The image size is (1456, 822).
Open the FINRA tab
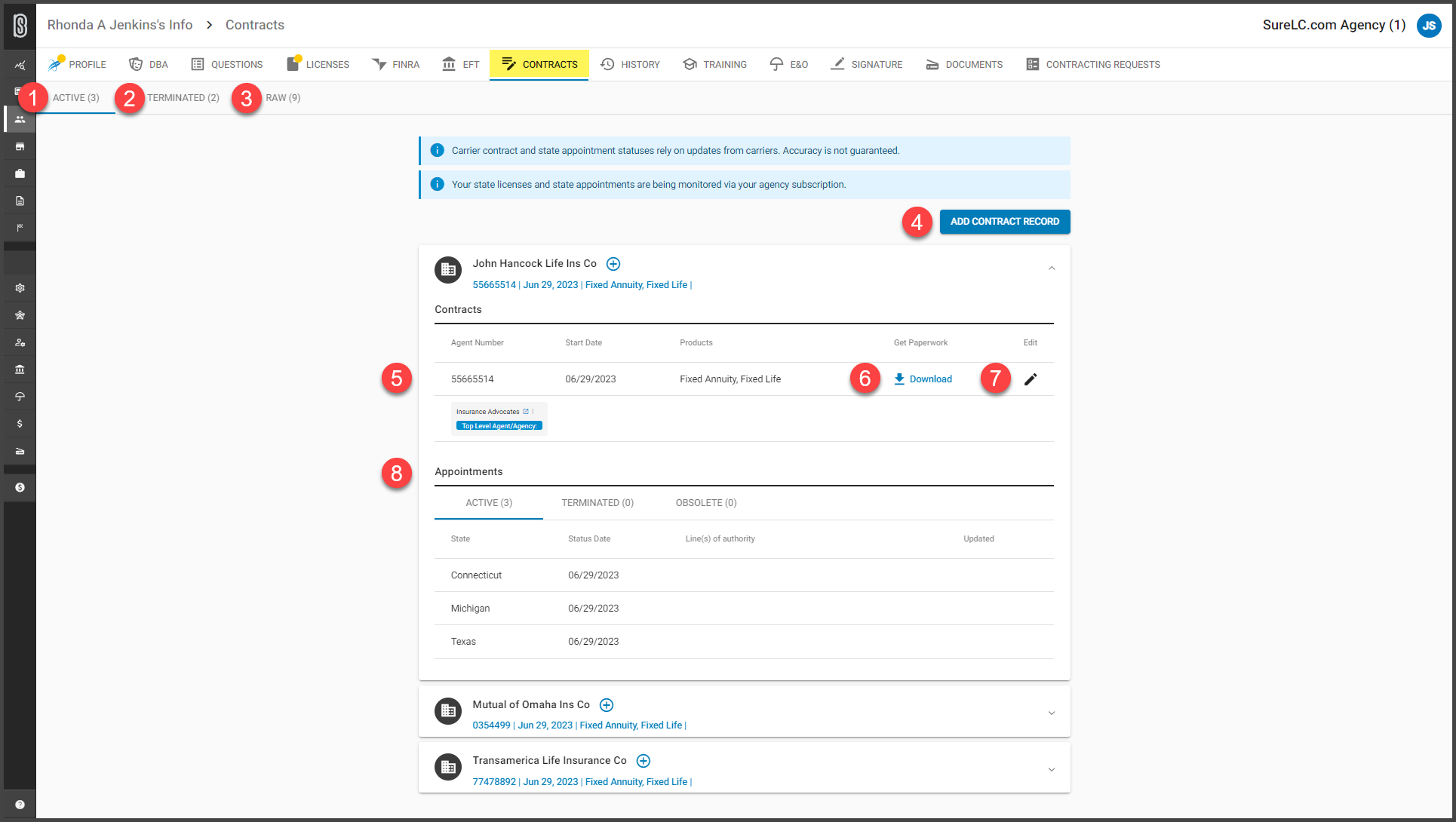click(396, 65)
